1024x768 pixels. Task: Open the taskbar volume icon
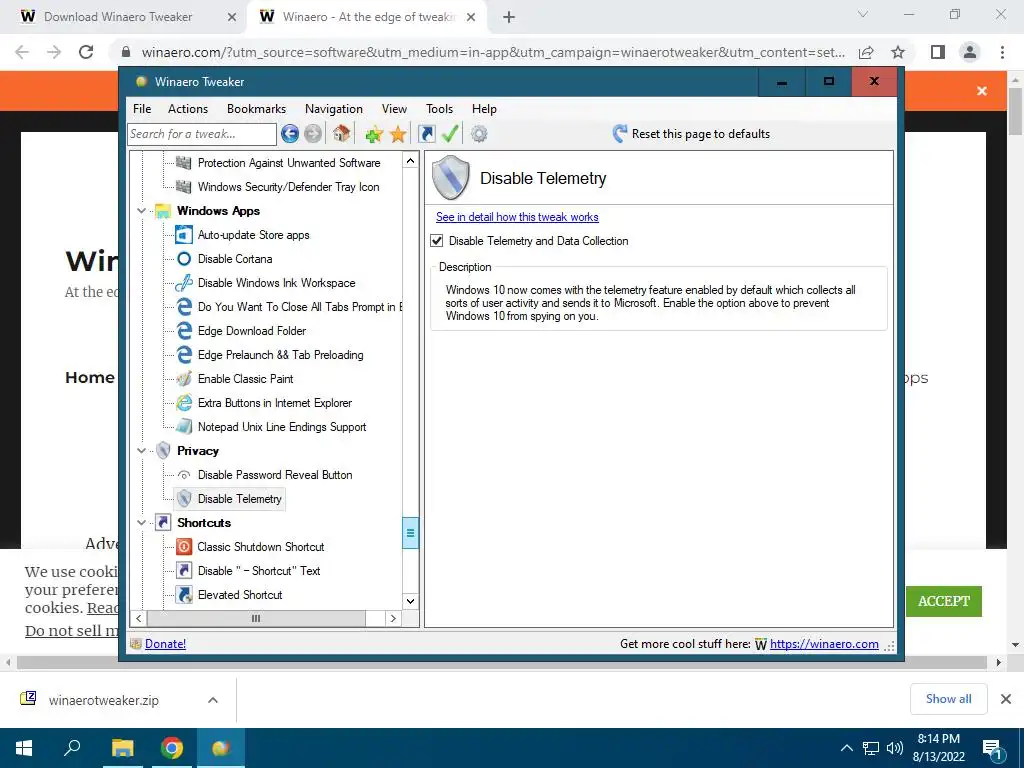[x=895, y=748]
